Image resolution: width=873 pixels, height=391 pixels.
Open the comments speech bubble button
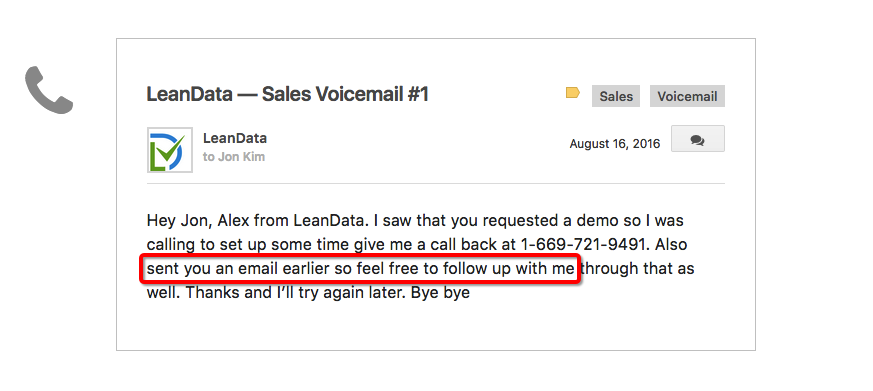coord(698,139)
